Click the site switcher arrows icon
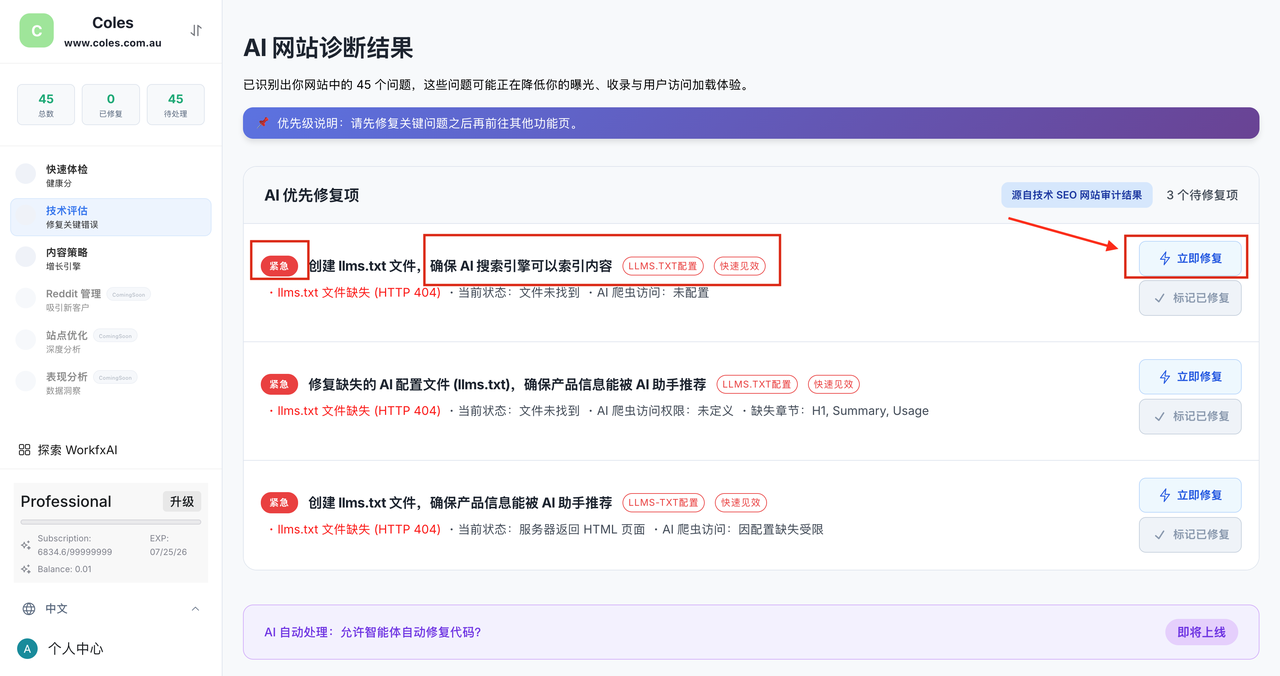This screenshot has height=676, width=1280. pos(196,31)
